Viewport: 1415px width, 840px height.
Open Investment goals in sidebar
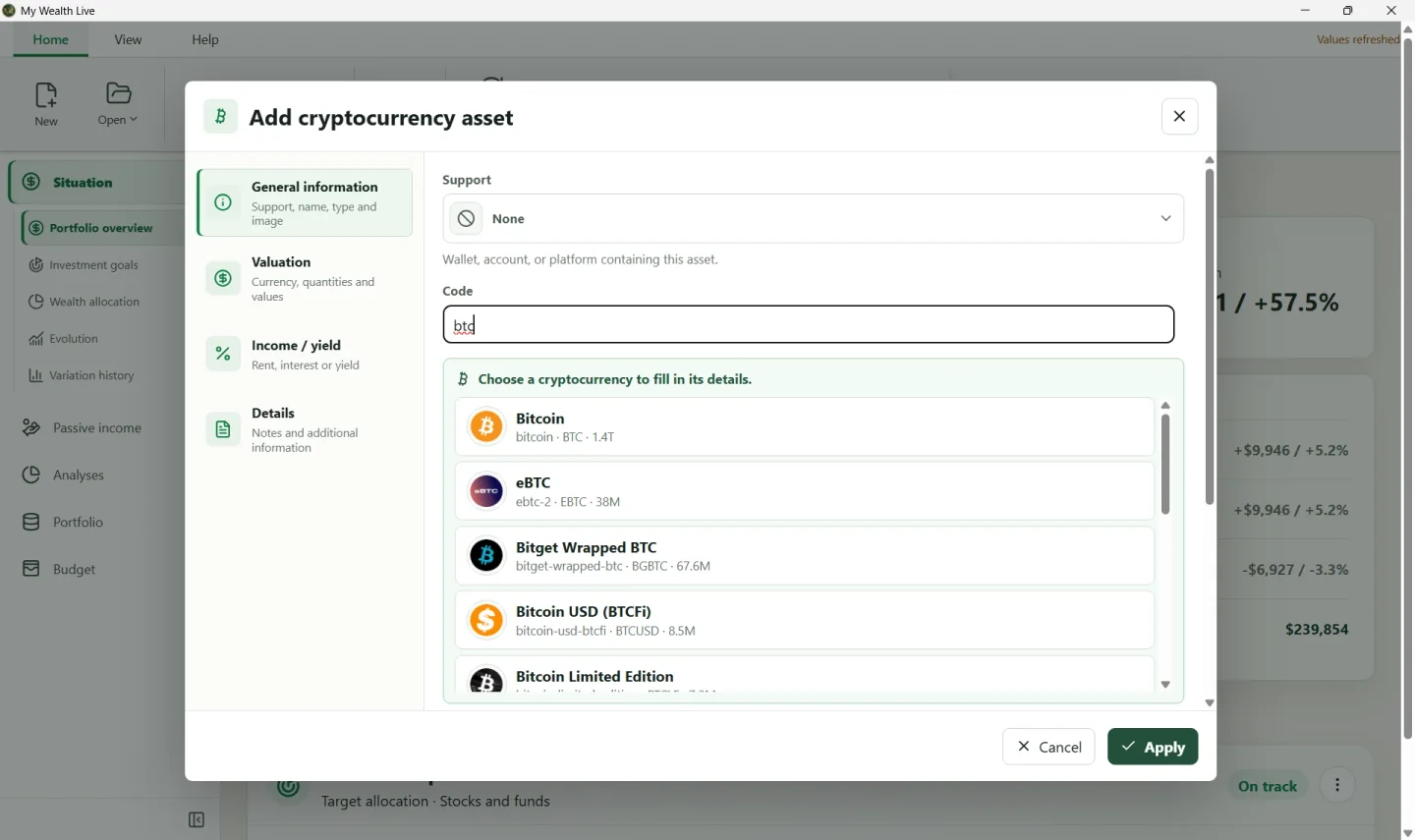point(84,265)
